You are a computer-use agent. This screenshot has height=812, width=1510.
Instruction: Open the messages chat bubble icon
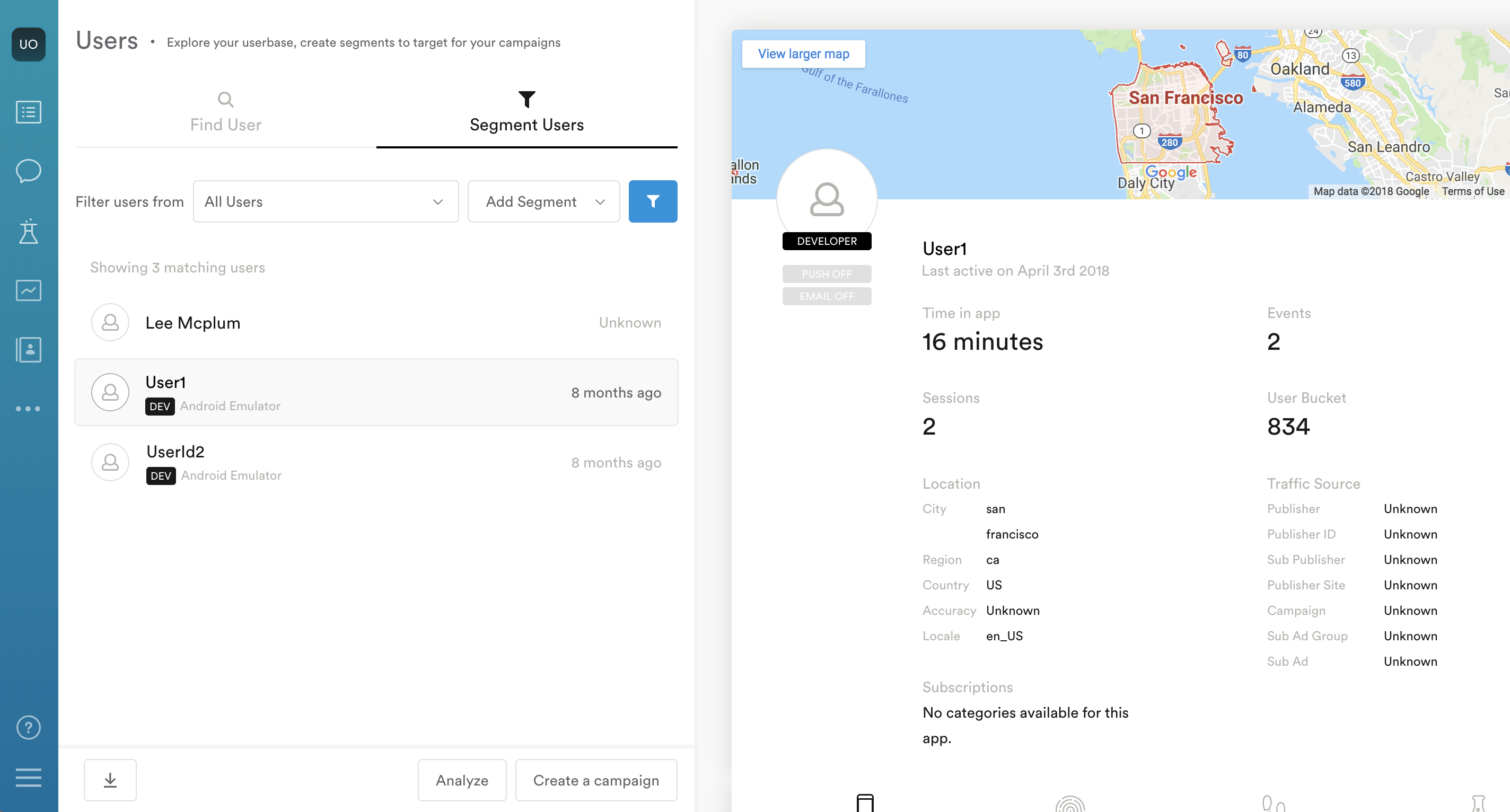click(x=28, y=171)
